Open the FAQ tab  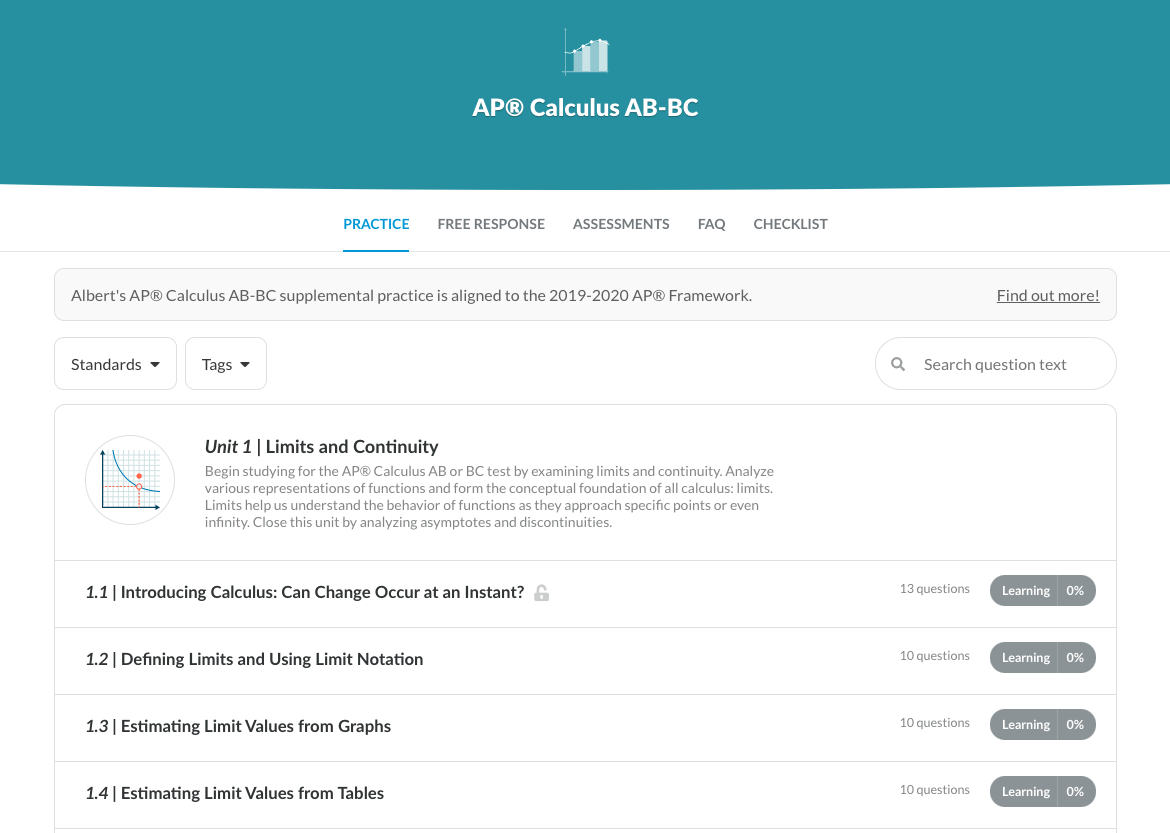tap(711, 224)
